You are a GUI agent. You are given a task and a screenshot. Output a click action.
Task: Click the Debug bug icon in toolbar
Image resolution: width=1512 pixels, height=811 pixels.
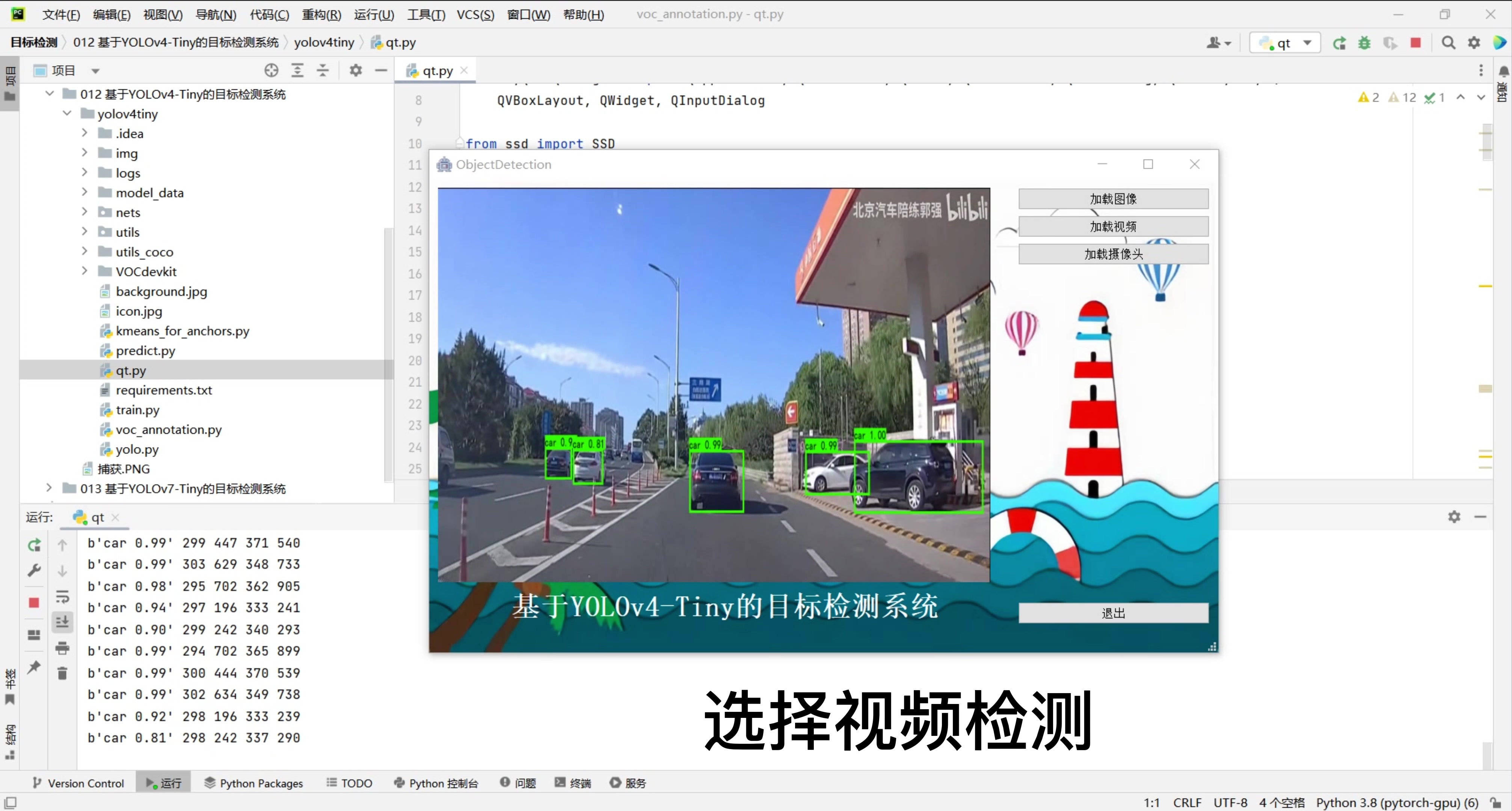pyautogui.click(x=1364, y=43)
